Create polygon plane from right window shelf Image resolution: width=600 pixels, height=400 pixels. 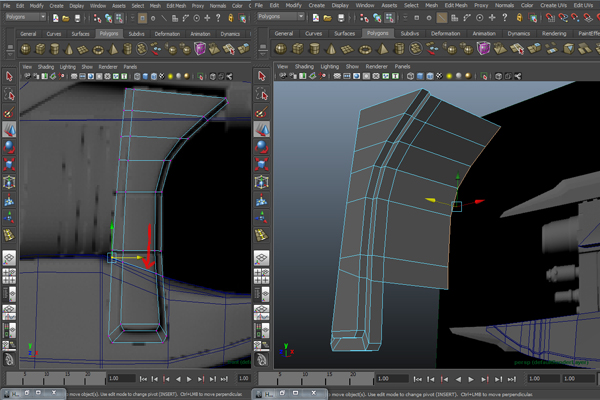[347, 49]
